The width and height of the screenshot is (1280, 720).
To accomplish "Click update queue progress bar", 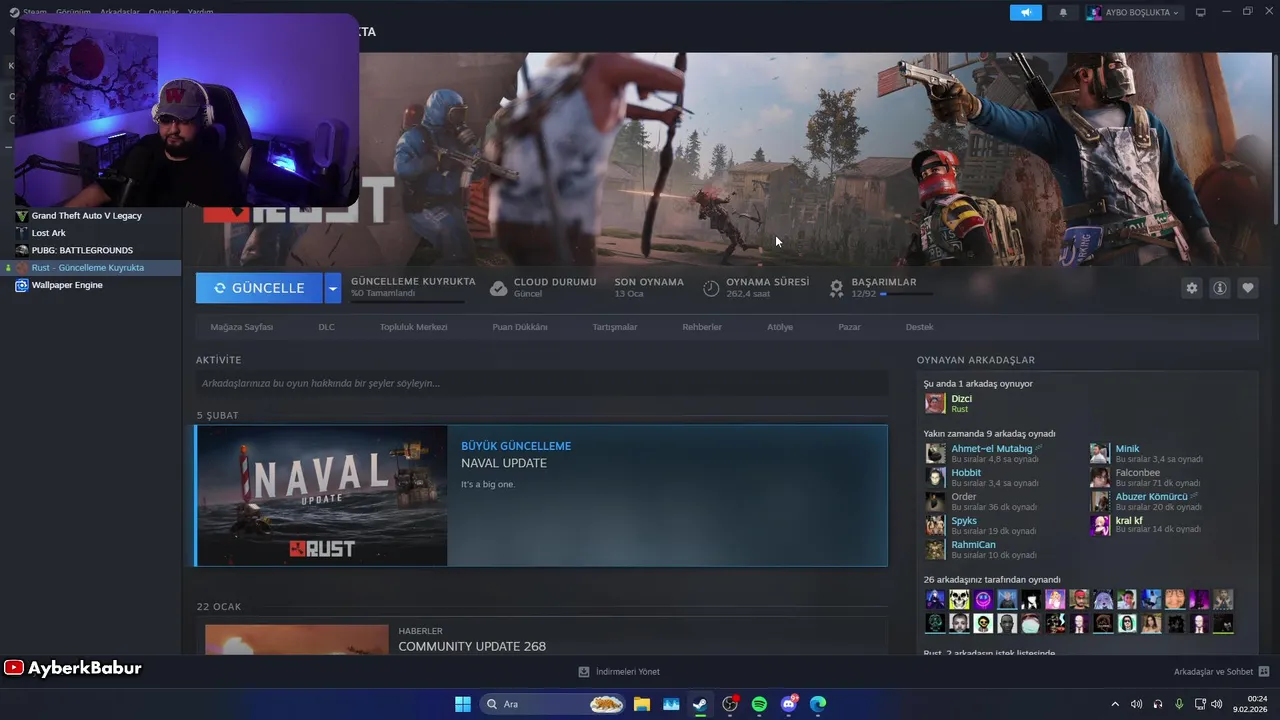I will [407, 301].
